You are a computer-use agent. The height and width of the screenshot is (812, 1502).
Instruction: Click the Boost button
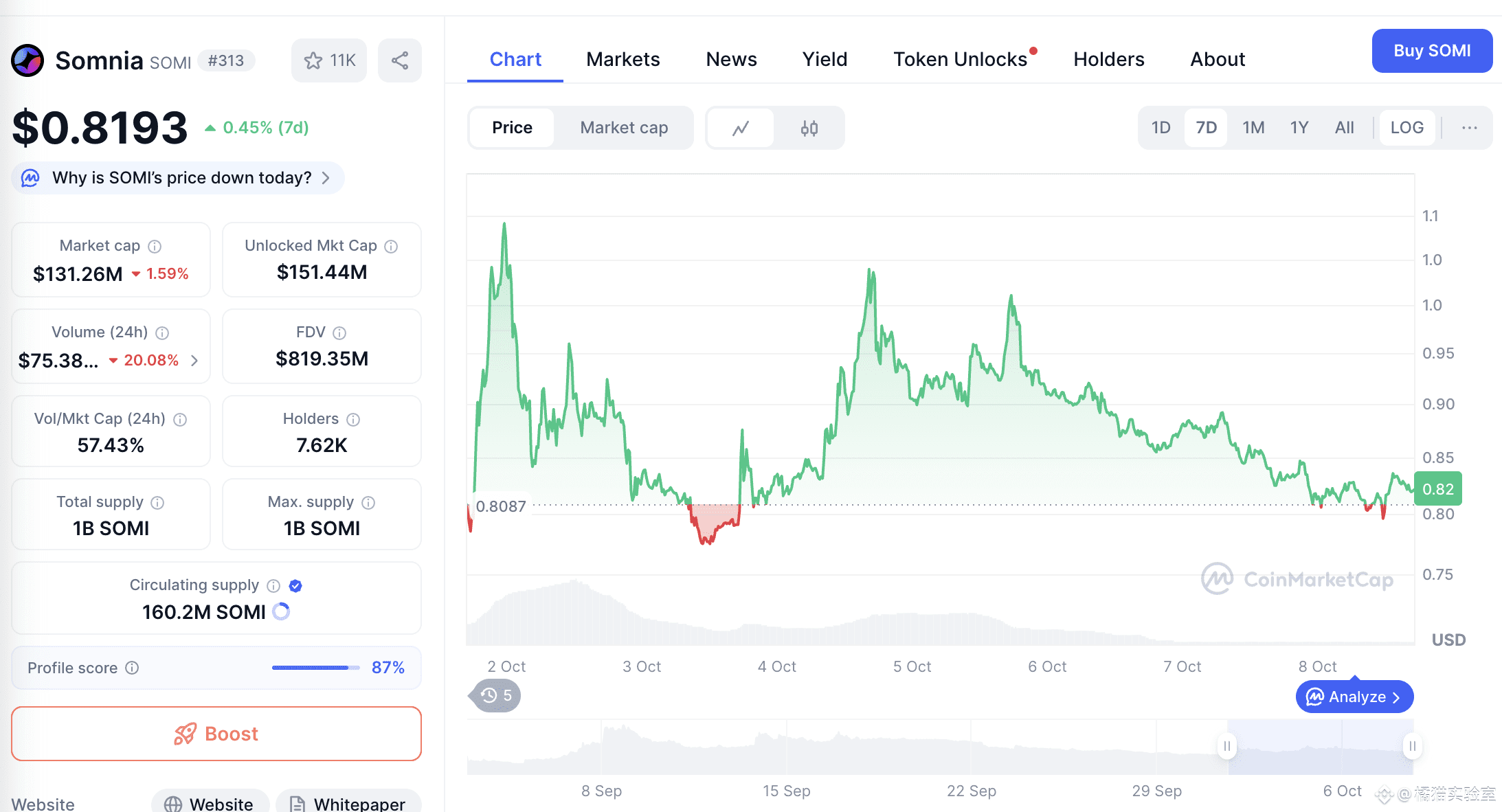click(x=216, y=734)
